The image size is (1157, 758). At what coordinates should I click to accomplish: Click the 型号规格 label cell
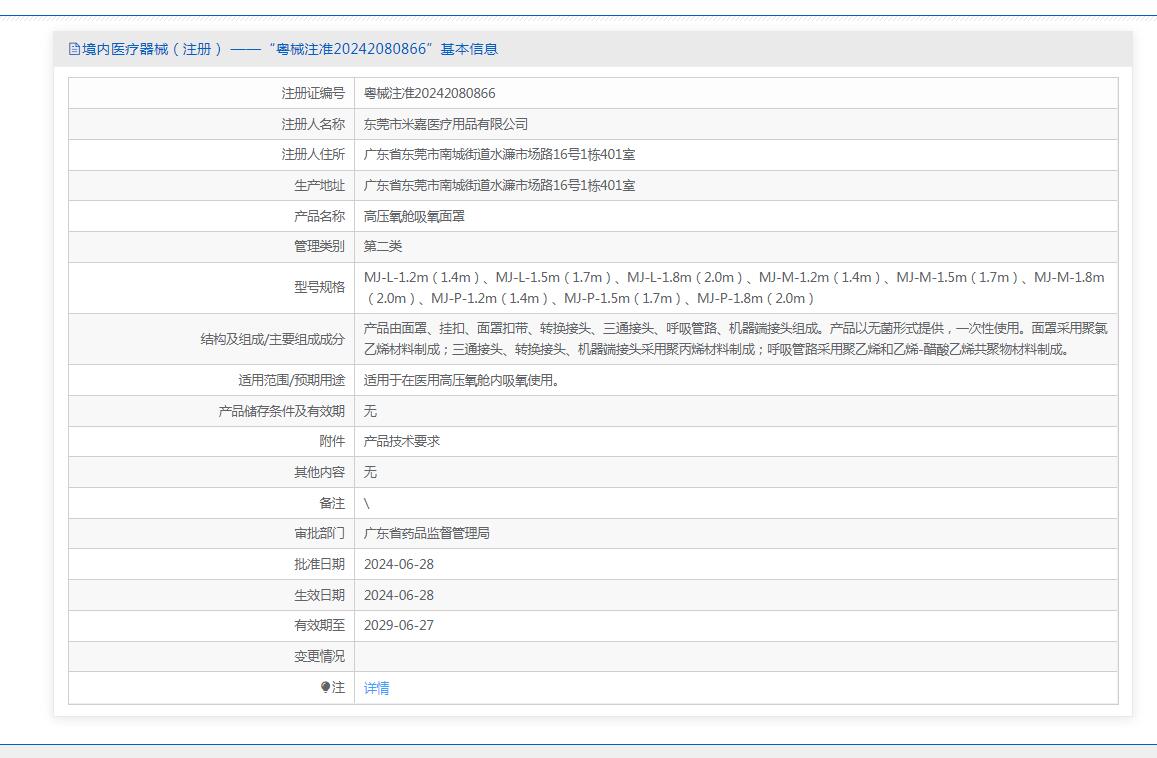point(212,288)
